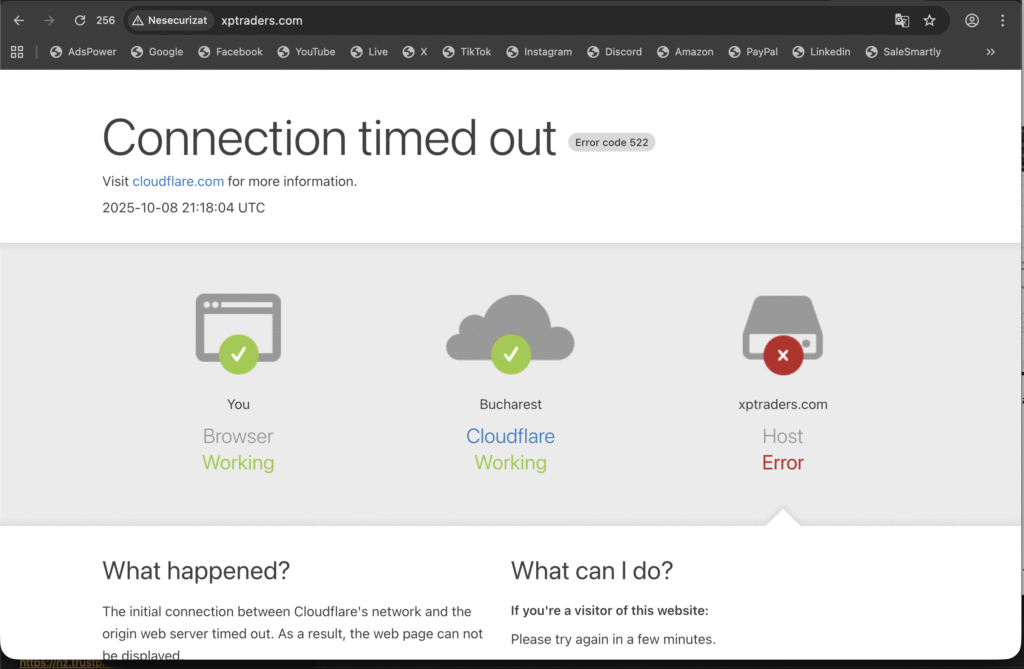Click the blue Cloudflare heading link

coord(510,436)
